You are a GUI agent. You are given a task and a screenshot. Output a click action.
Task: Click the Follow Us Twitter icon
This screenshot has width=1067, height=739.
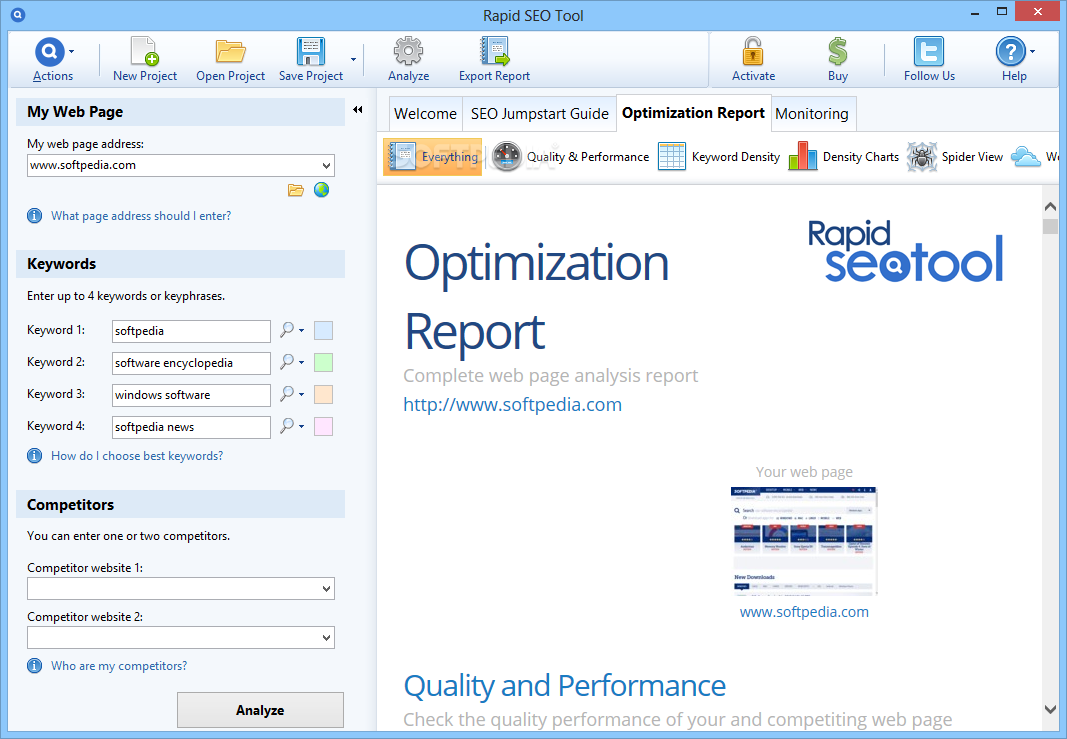929,51
